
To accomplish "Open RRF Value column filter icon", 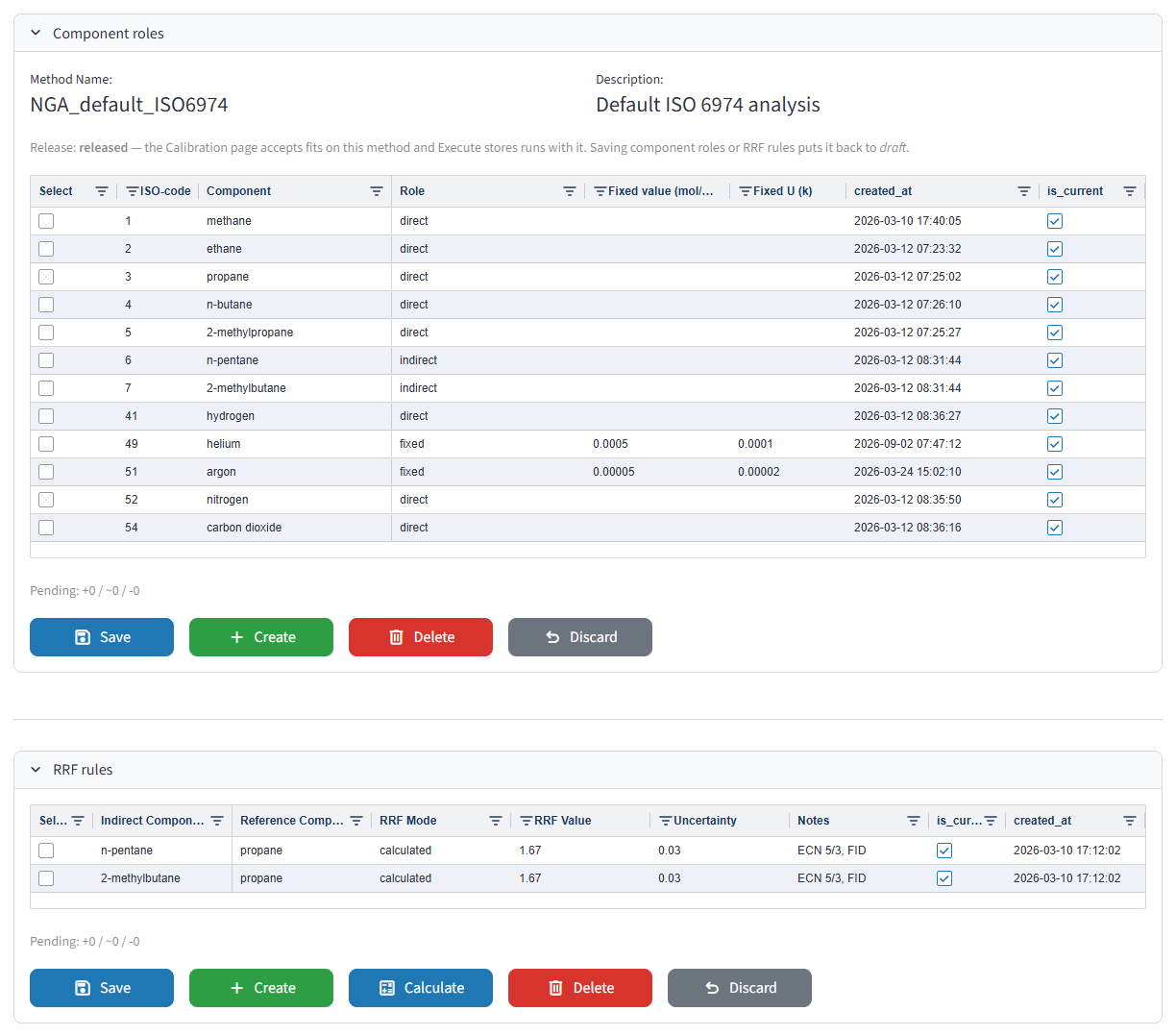I will coord(527,821).
